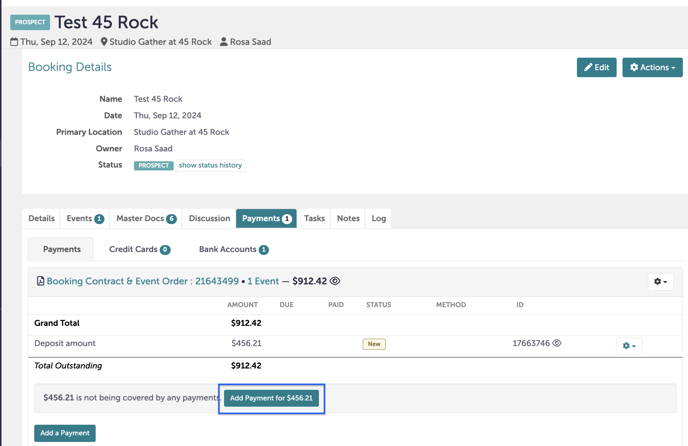The width and height of the screenshot is (688, 446).
Task: Click the Add a Payment button
Action: click(x=65, y=433)
